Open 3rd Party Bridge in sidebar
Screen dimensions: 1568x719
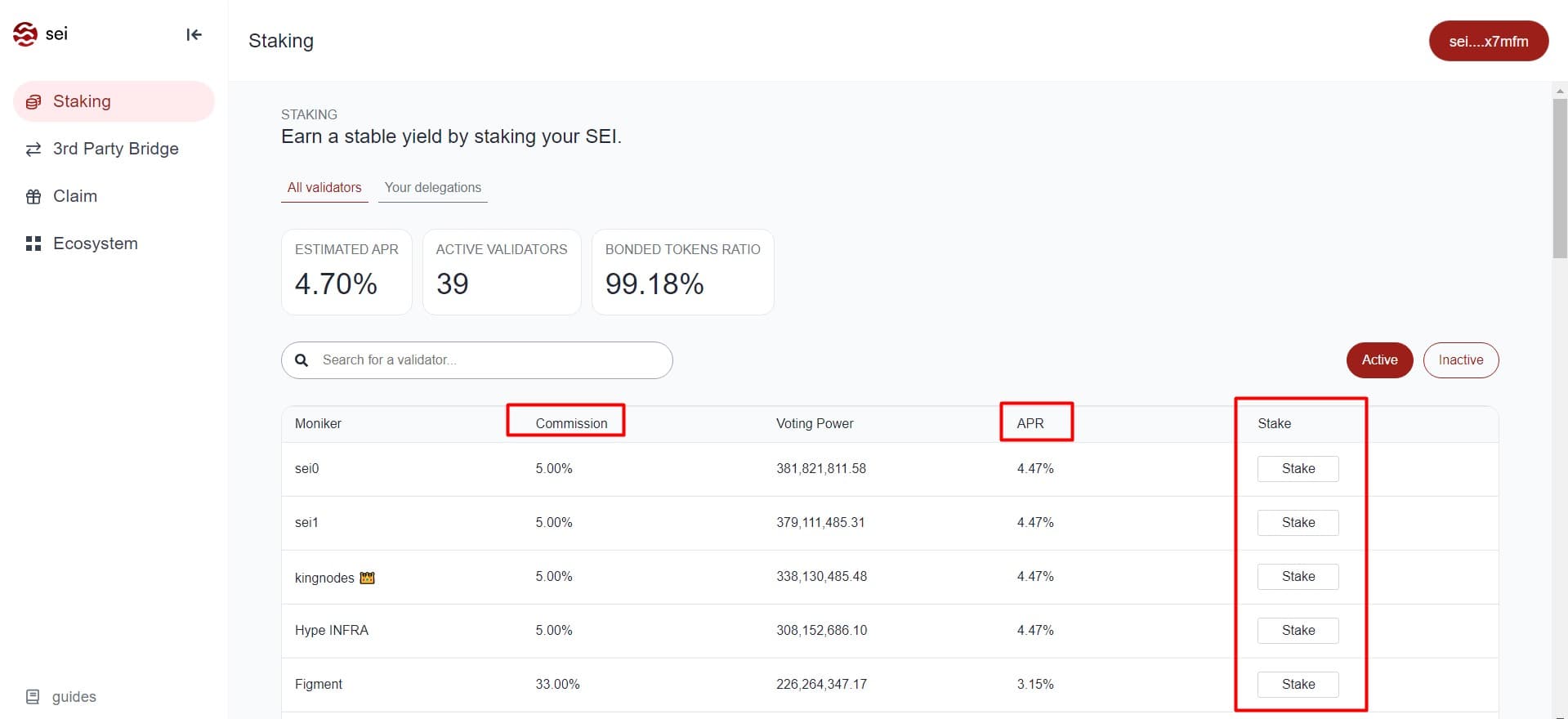[114, 149]
